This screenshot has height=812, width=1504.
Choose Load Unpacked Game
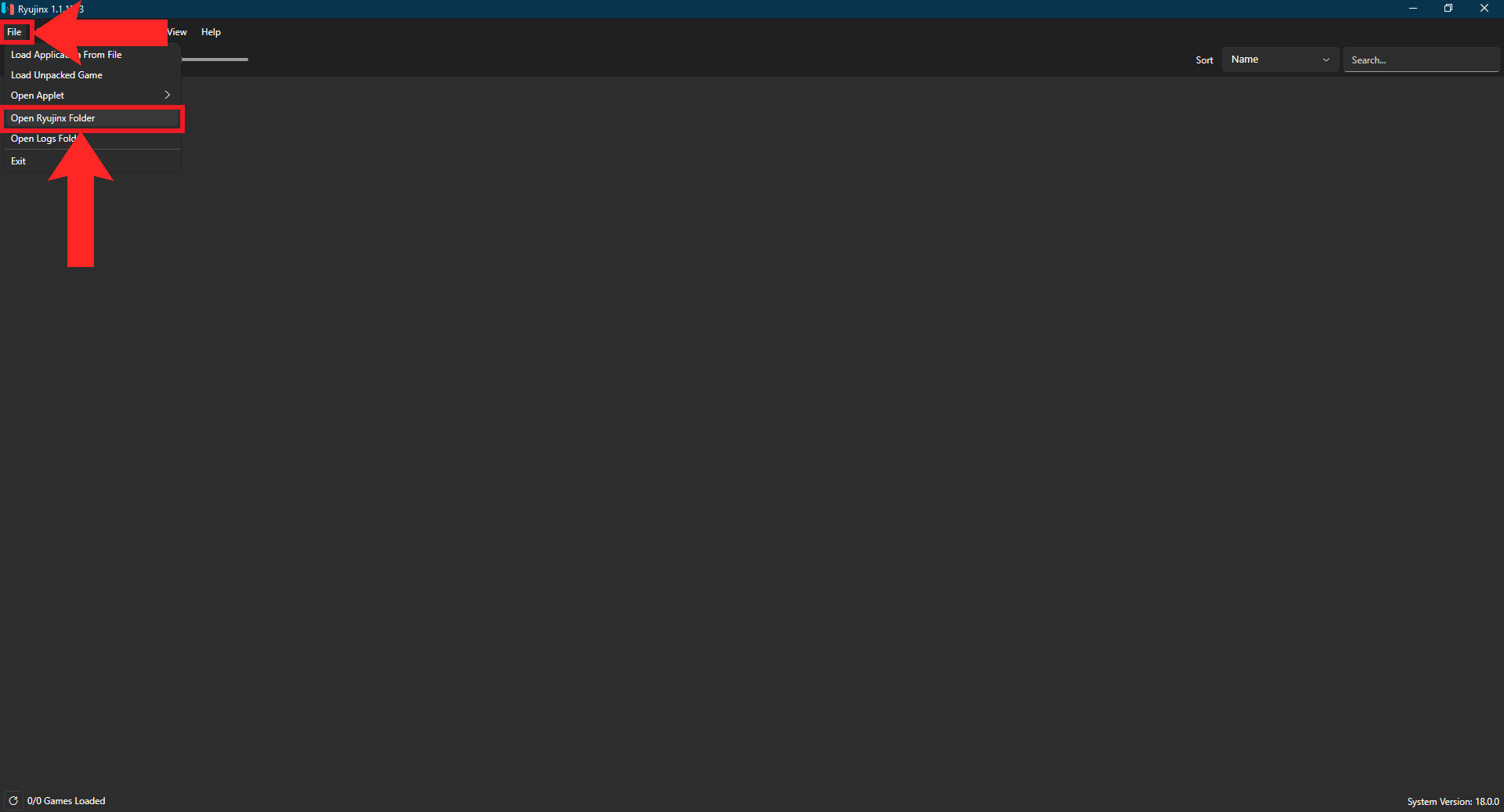92,75
